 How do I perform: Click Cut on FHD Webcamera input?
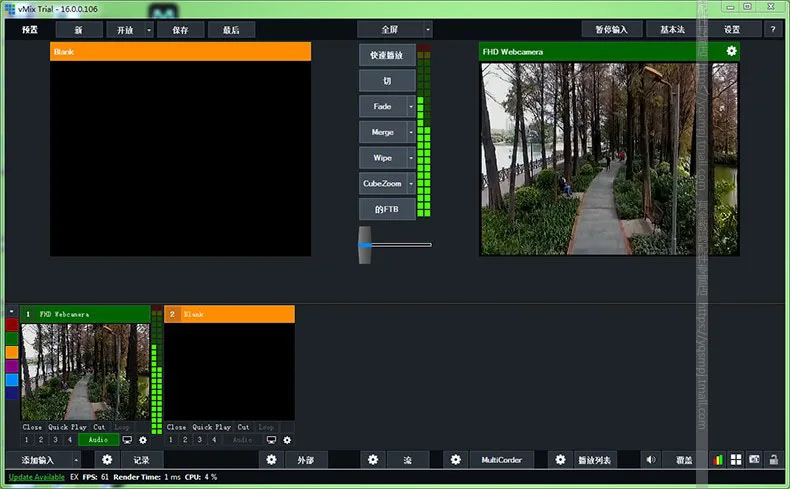tap(99, 427)
